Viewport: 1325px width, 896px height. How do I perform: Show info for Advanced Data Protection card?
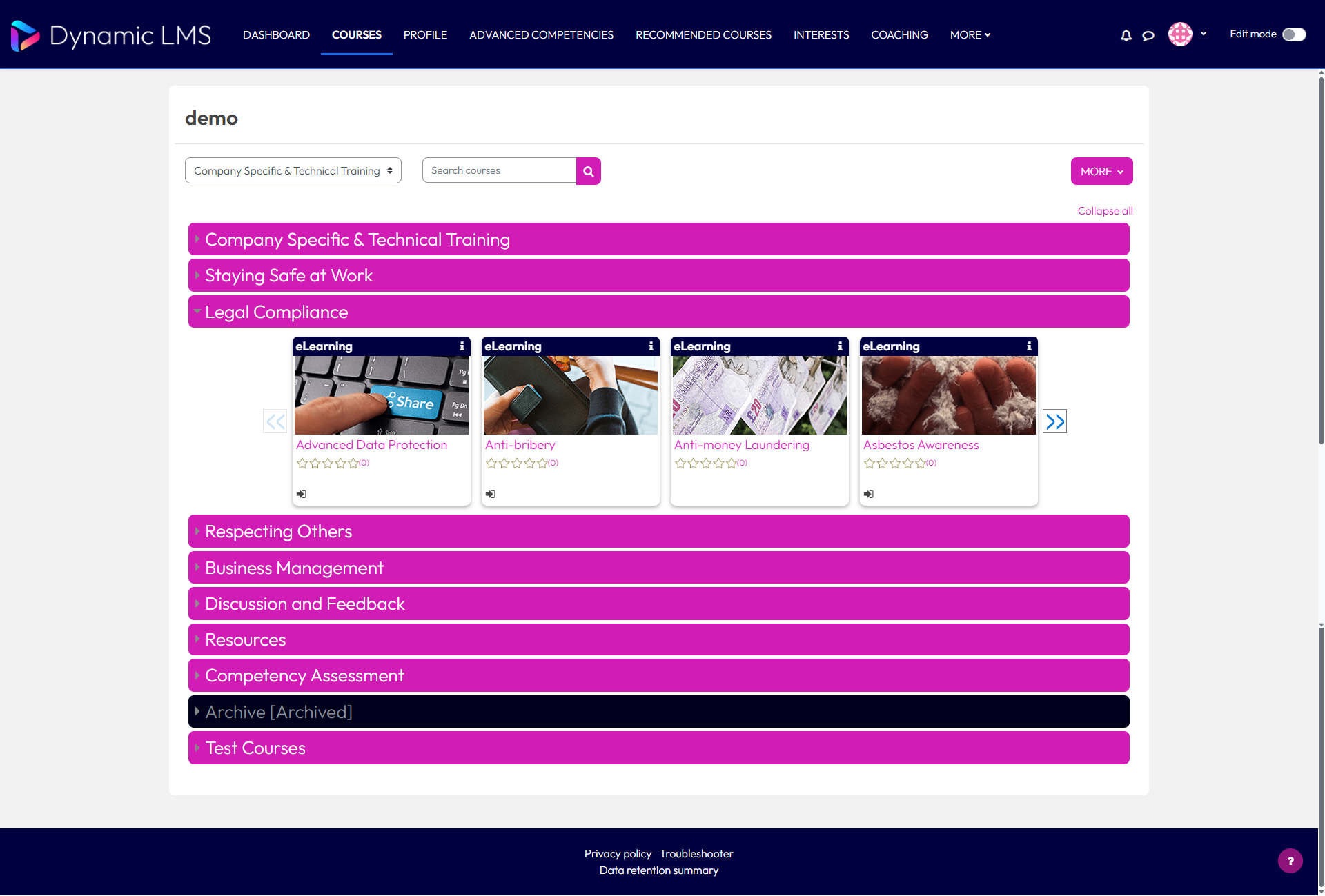[x=462, y=346]
